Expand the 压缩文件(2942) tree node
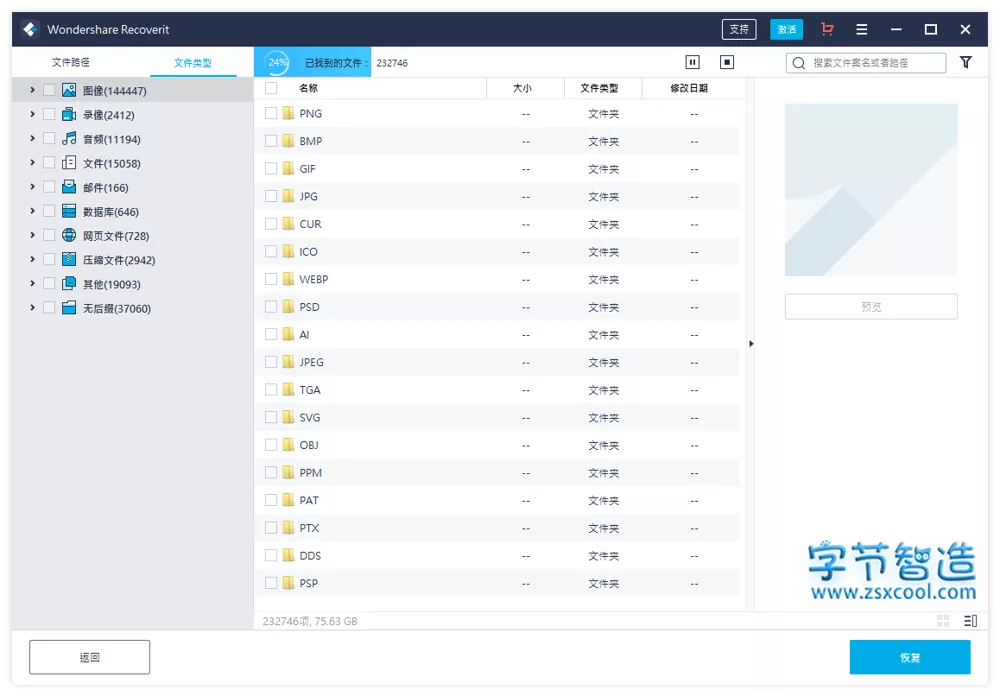The width and height of the screenshot is (1000, 696). click(32, 259)
